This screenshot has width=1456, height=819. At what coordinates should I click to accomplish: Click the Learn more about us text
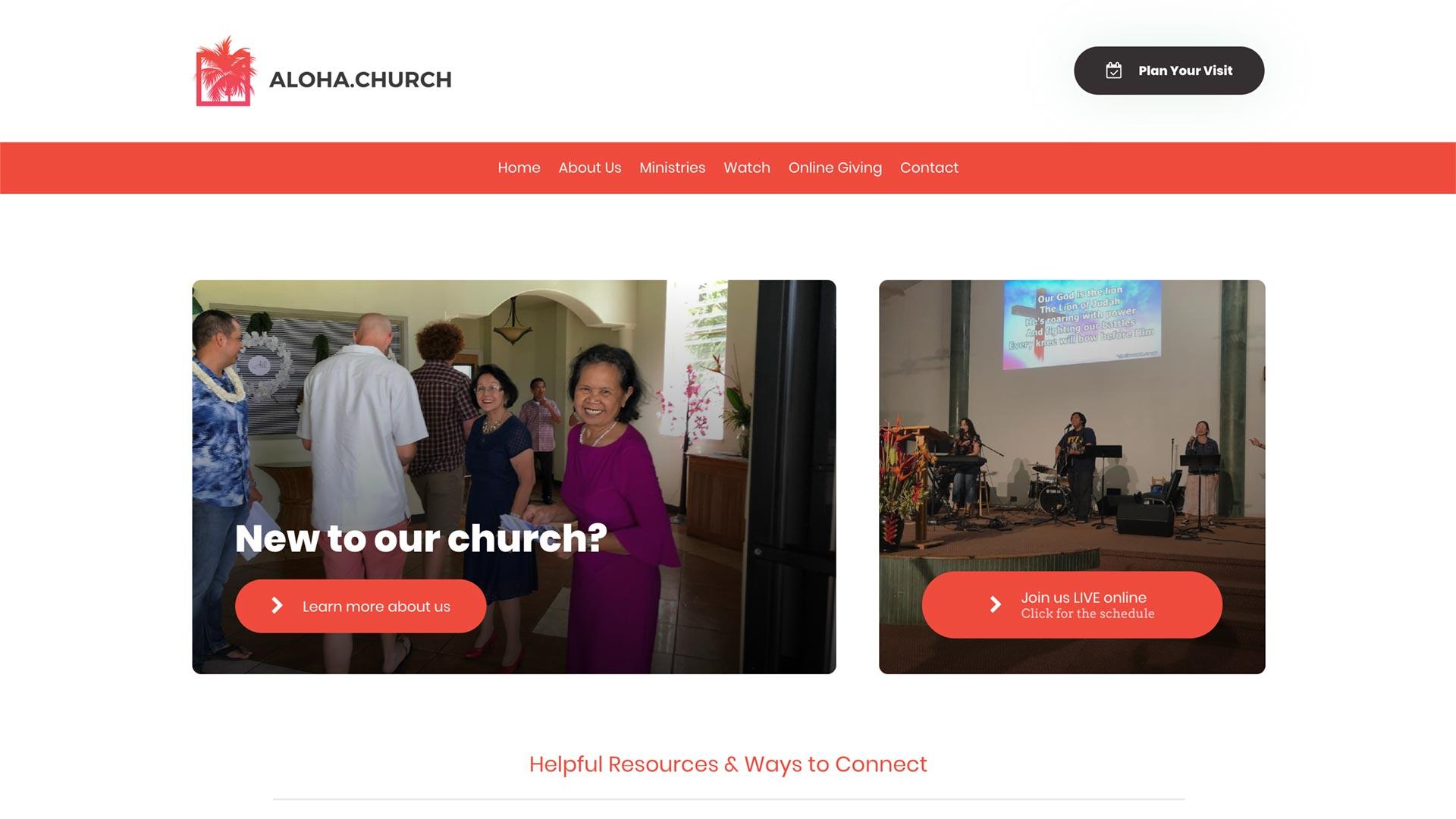[x=376, y=607]
